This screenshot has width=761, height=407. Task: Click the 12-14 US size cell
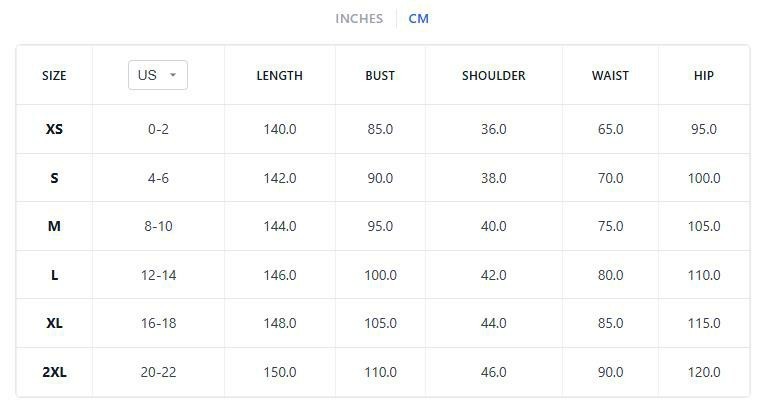point(158,275)
